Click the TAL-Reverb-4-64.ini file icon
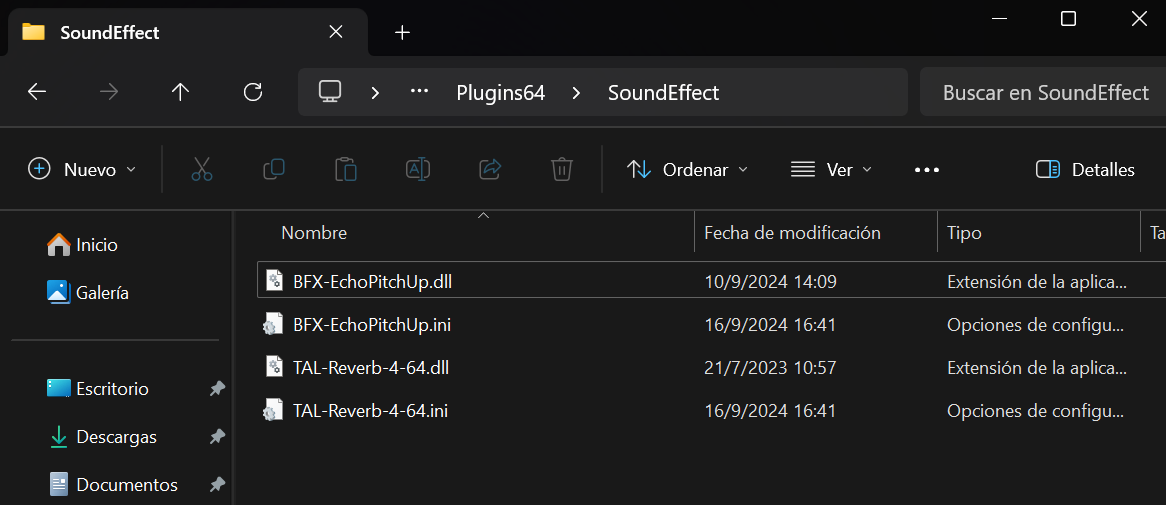Image resolution: width=1166 pixels, height=505 pixels. [x=274, y=410]
